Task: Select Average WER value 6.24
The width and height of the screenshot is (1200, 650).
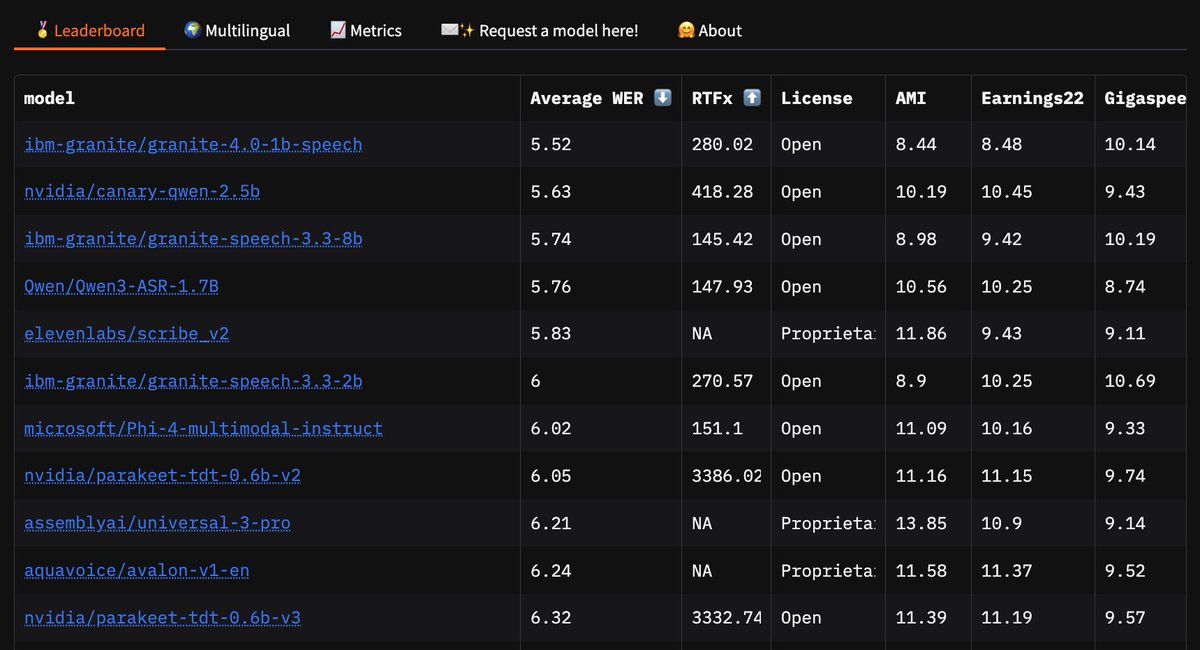Action: pyautogui.click(x=550, y=571)
